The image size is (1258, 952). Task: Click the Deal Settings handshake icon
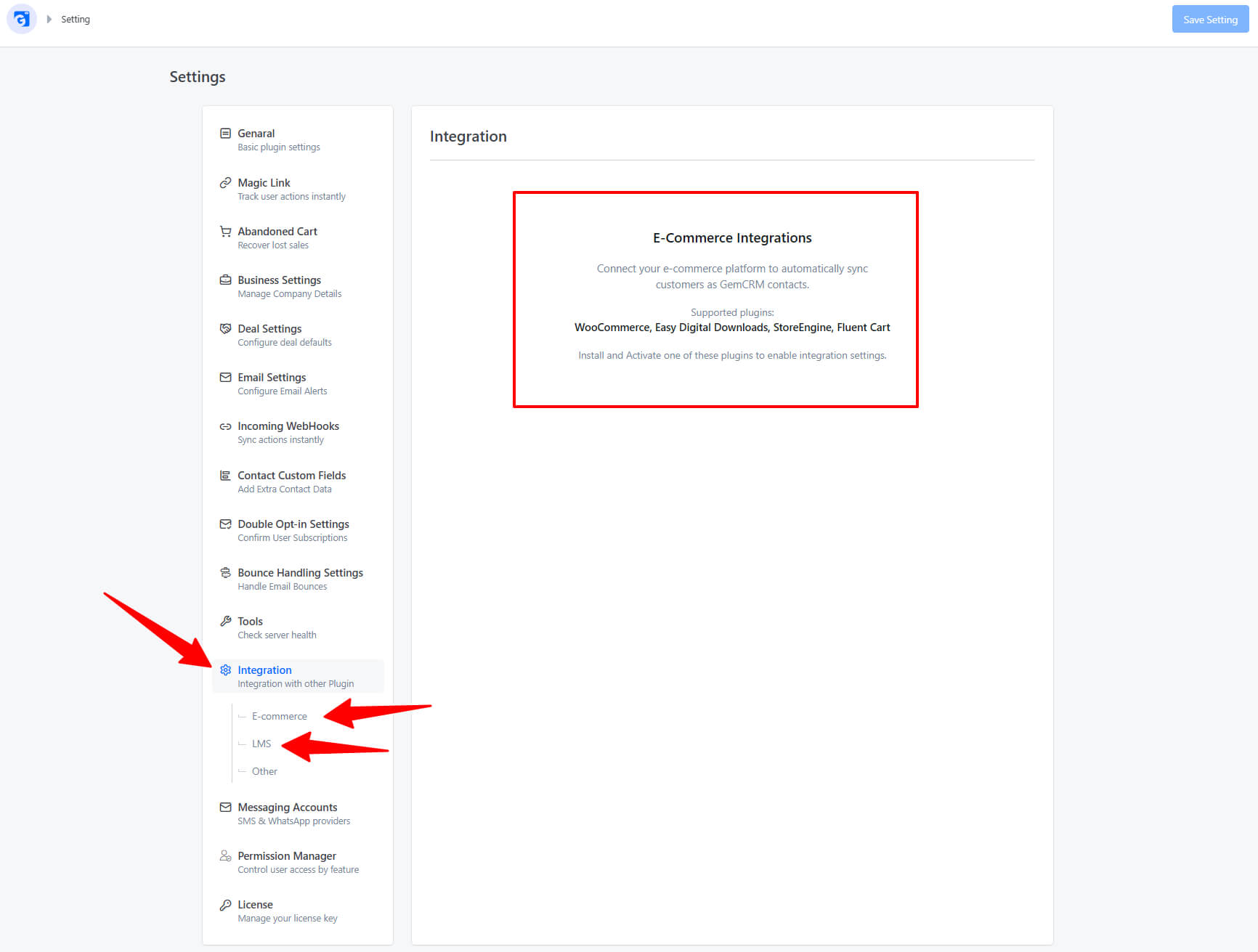[225, 329]
